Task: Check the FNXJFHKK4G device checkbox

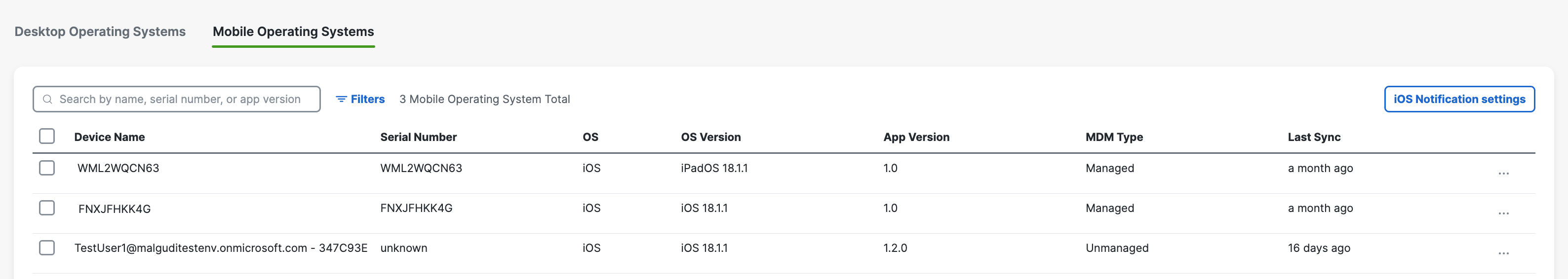Action: pyautogui.click(x=47, y=208)
